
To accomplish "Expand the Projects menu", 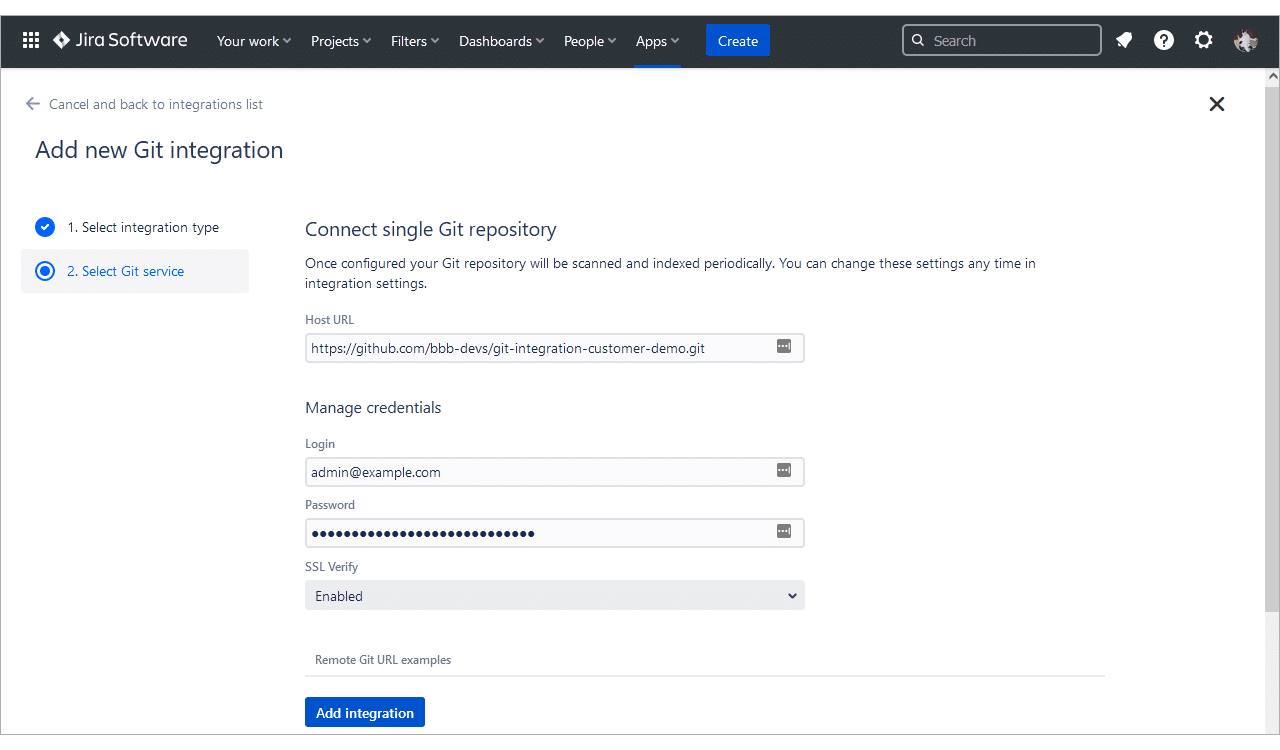I will click(x=340, y=41).
